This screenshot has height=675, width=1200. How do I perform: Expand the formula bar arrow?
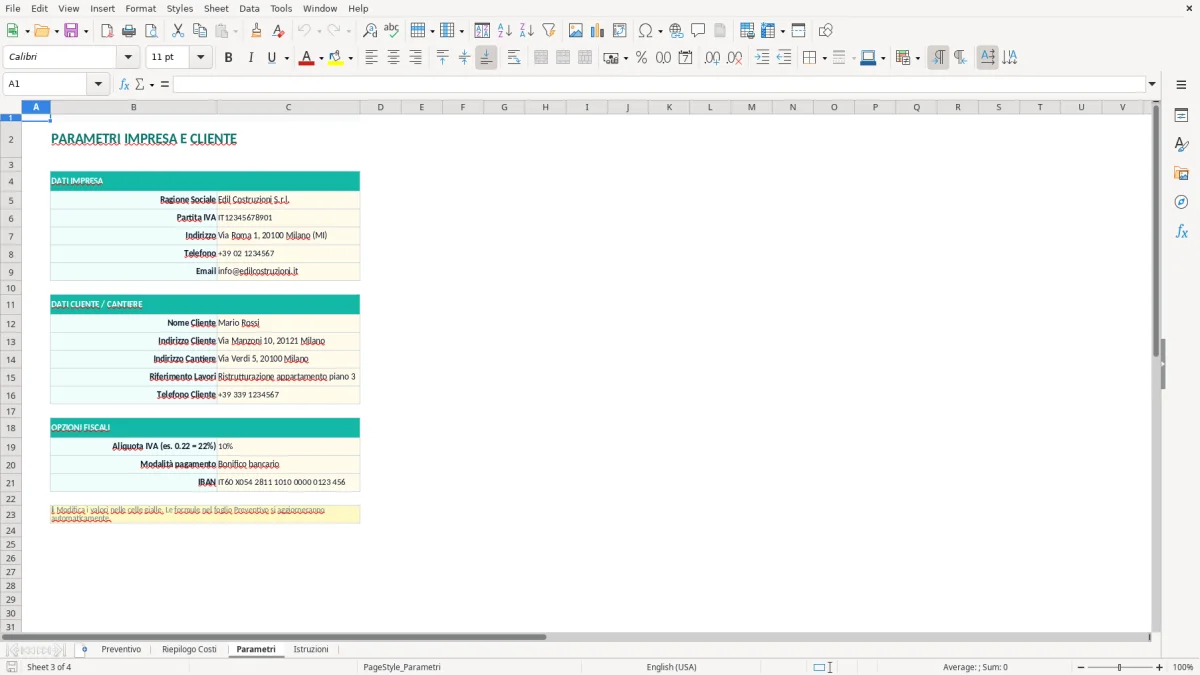pyautogui.click(x=1152, y=84)
